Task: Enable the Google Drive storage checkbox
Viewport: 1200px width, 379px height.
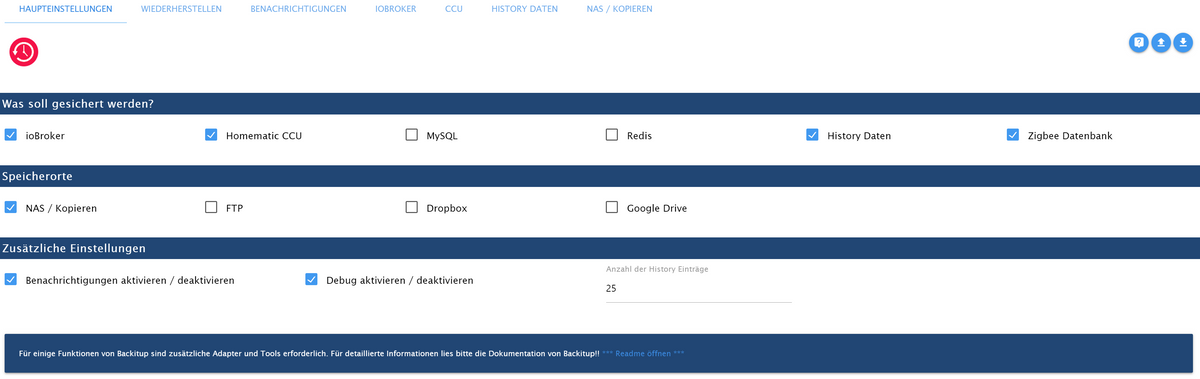Action: 612,208
